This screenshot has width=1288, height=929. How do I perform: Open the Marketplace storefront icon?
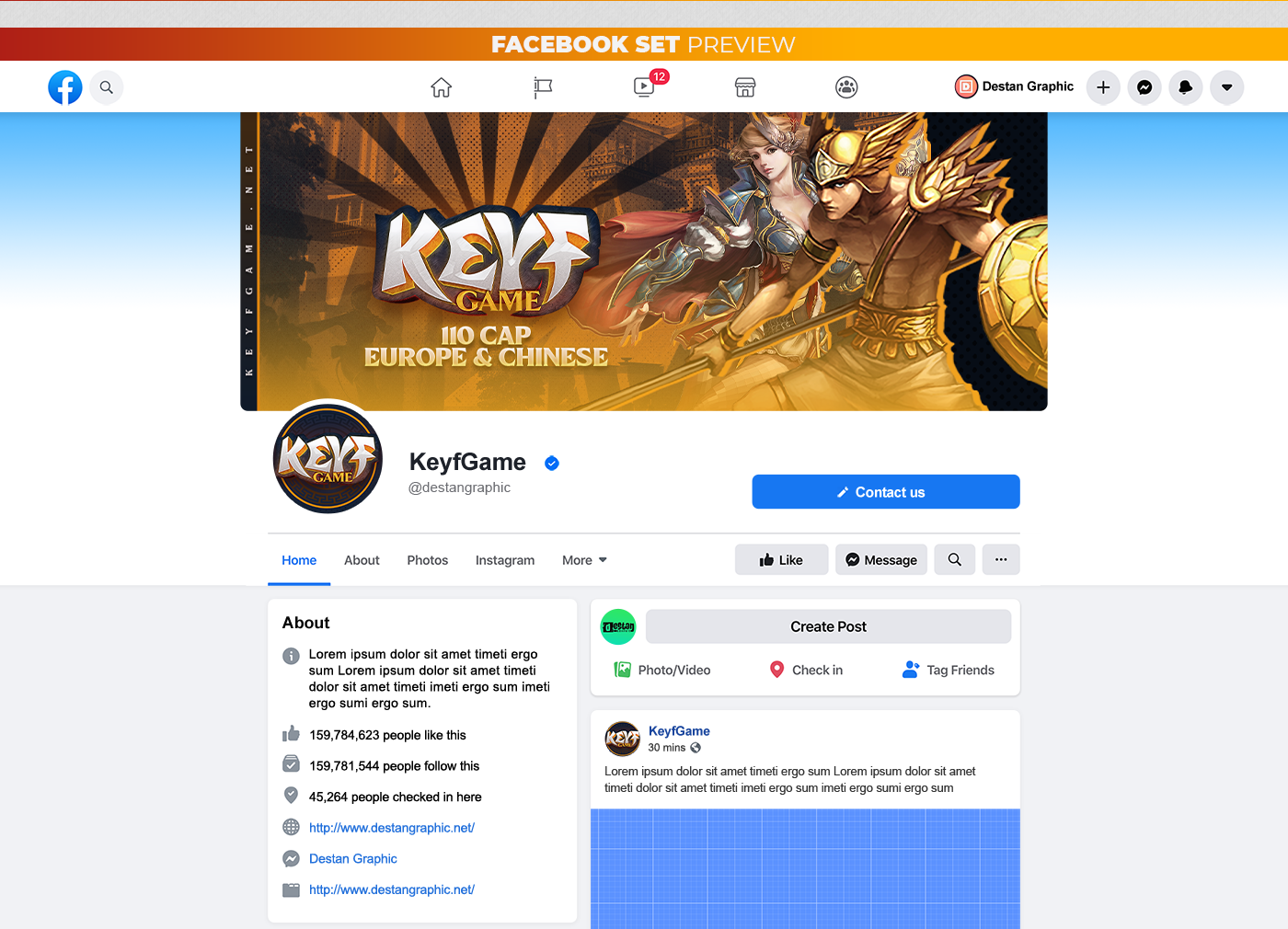[745, 87]
